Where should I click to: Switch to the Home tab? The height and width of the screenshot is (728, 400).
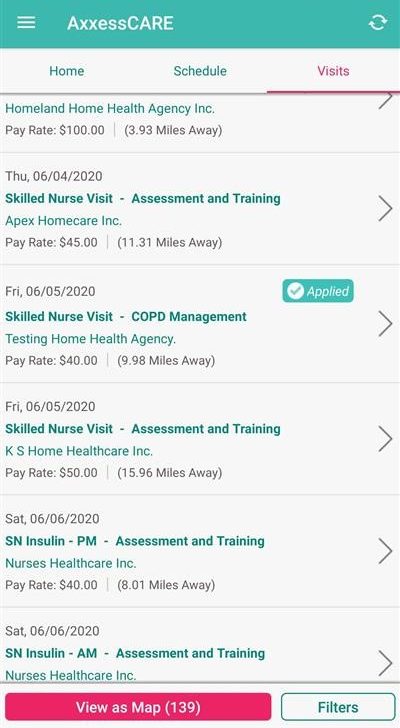(67, 71)
